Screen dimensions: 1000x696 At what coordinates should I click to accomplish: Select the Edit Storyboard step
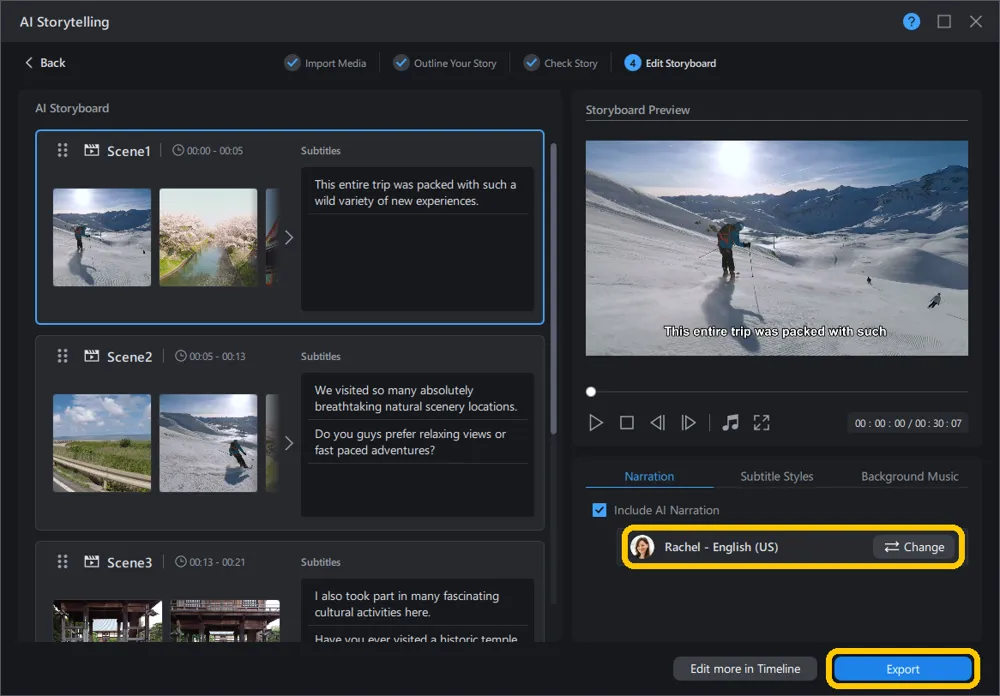coord(670,63)
